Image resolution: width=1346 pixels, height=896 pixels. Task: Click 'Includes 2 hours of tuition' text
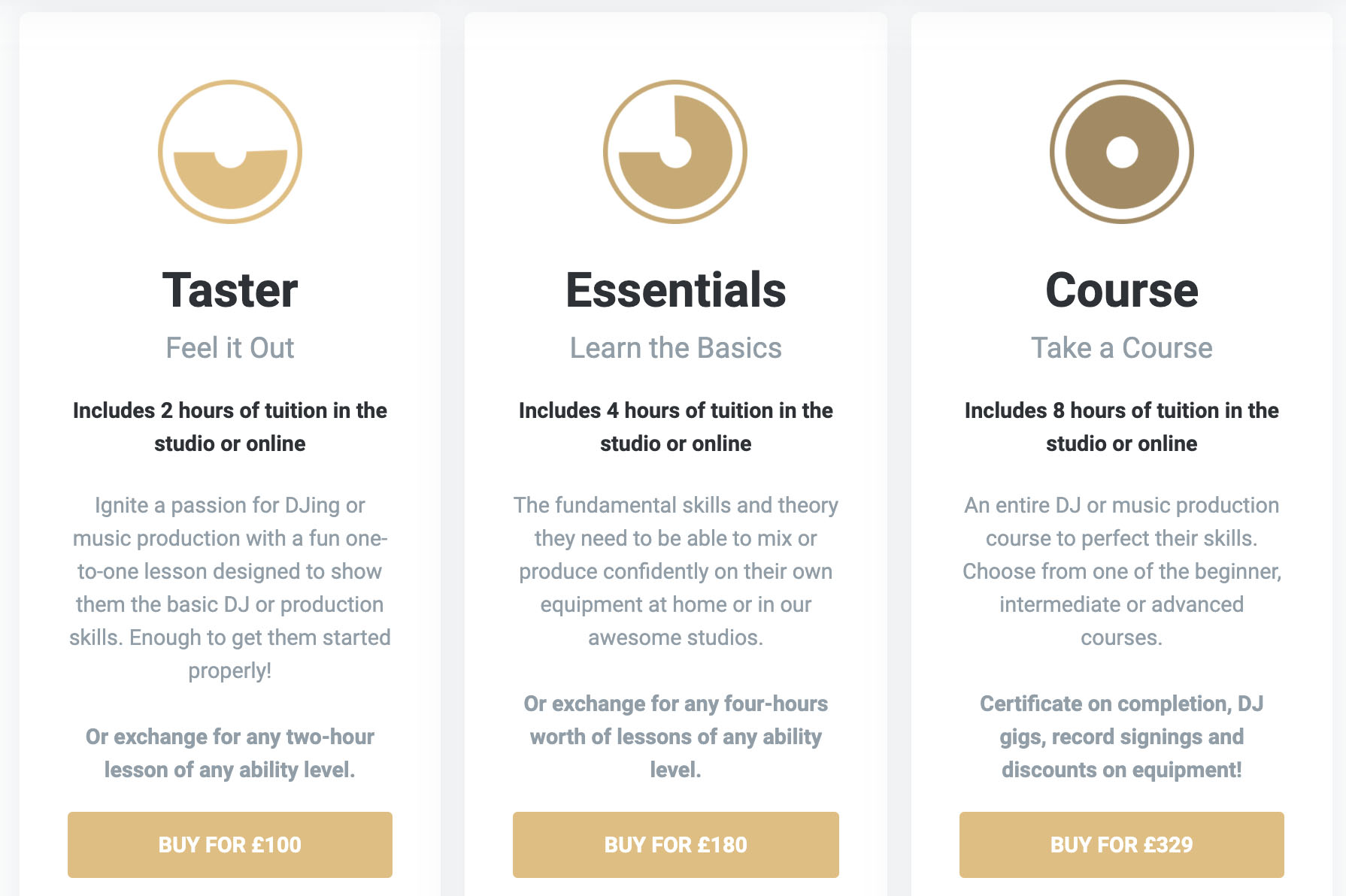coord(230,427)
